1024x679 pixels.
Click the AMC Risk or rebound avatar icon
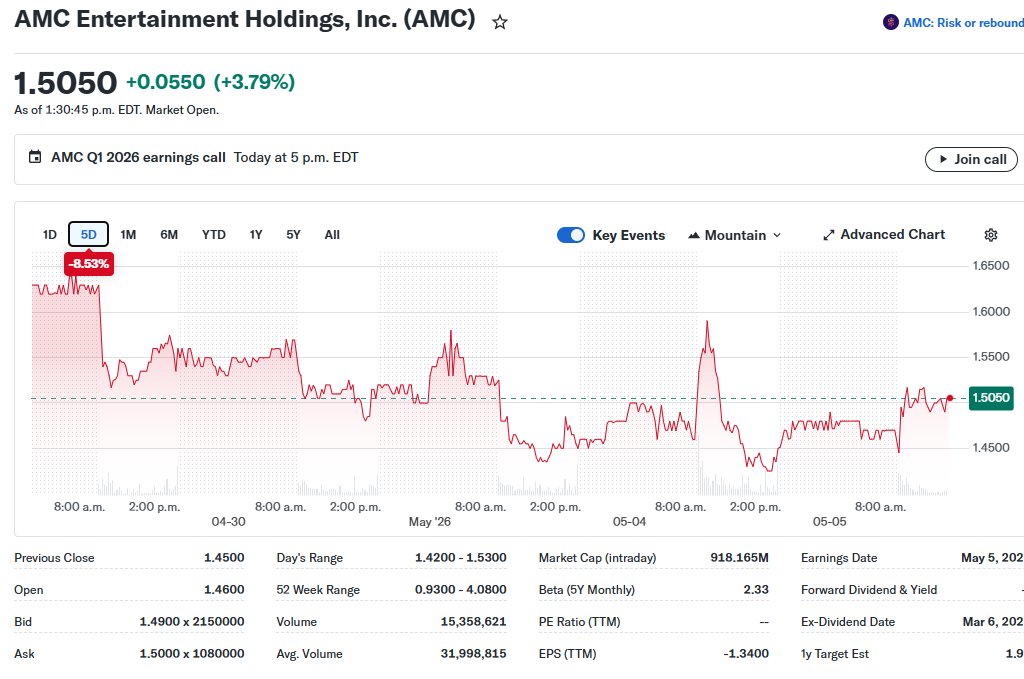click(890, 22)
